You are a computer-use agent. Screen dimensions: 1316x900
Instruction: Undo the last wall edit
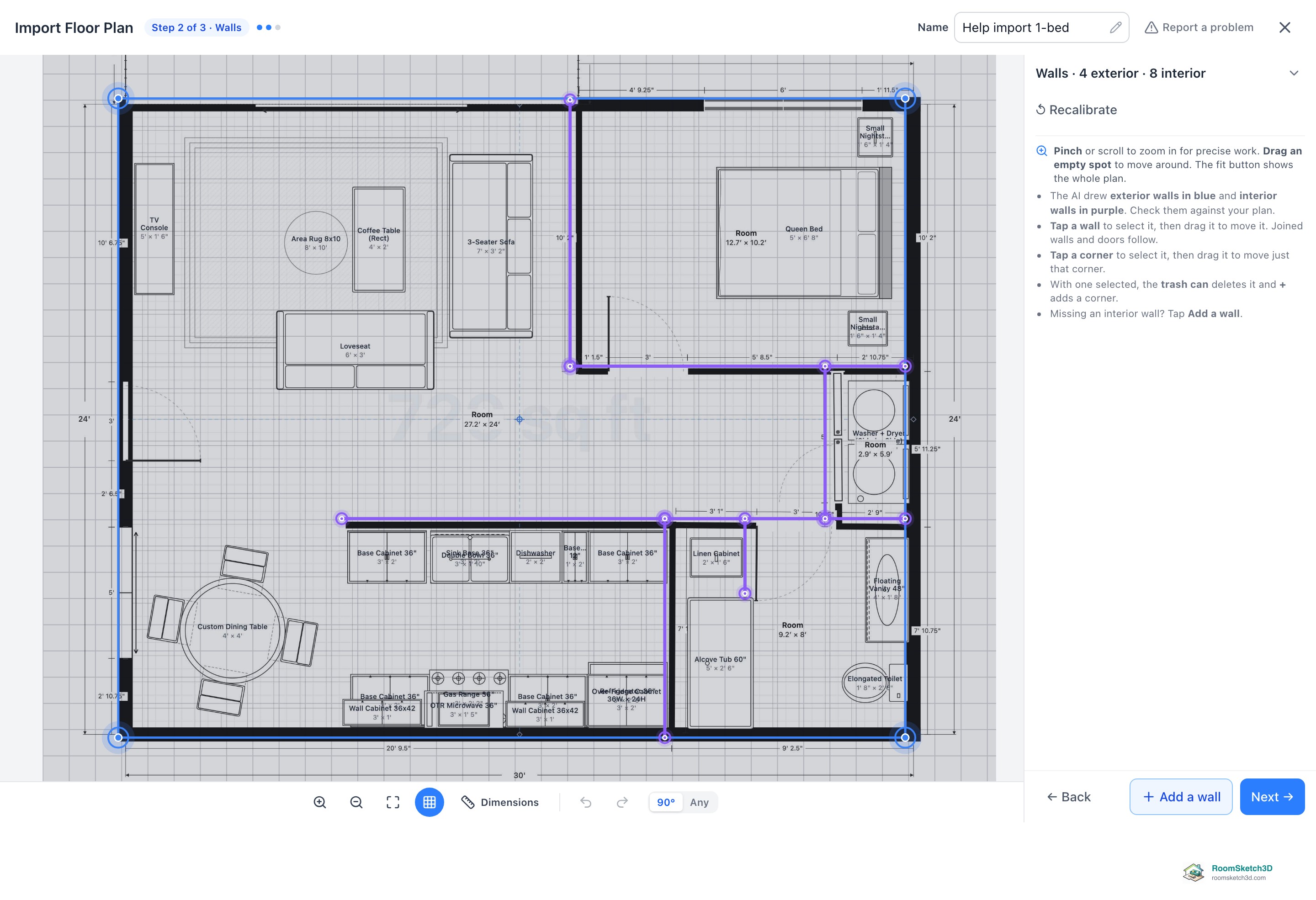(585, 802)
